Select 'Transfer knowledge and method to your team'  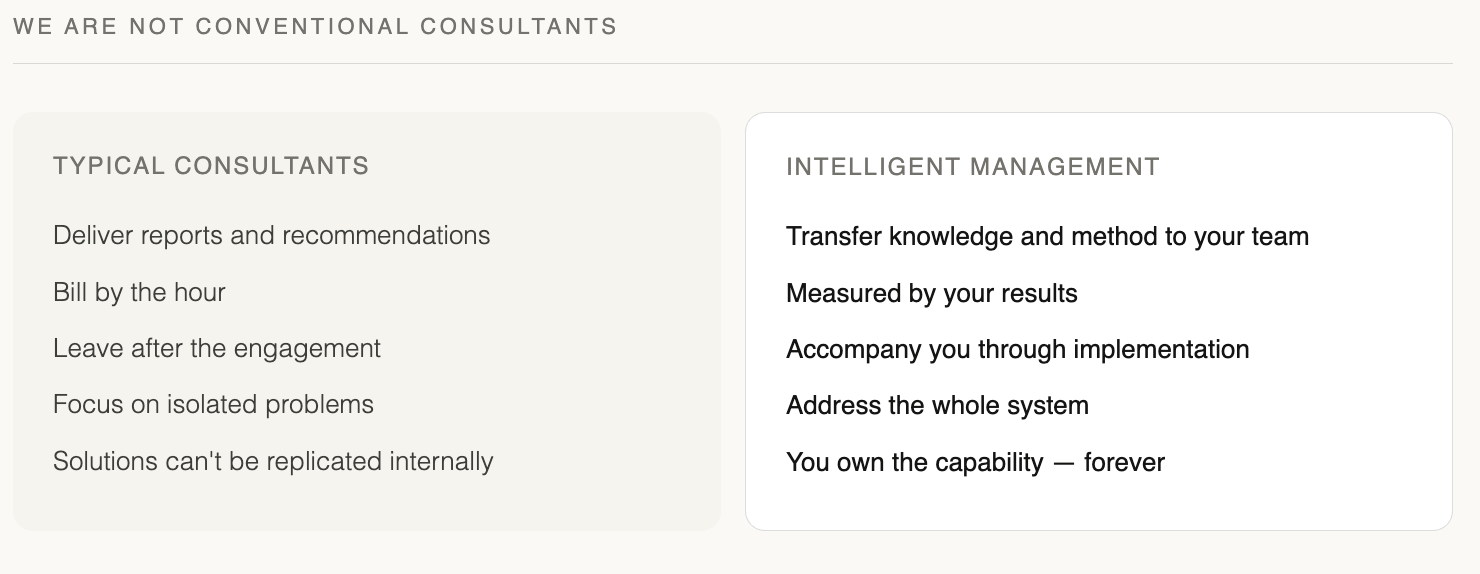pyautogui.click(x=1047, y=236)
